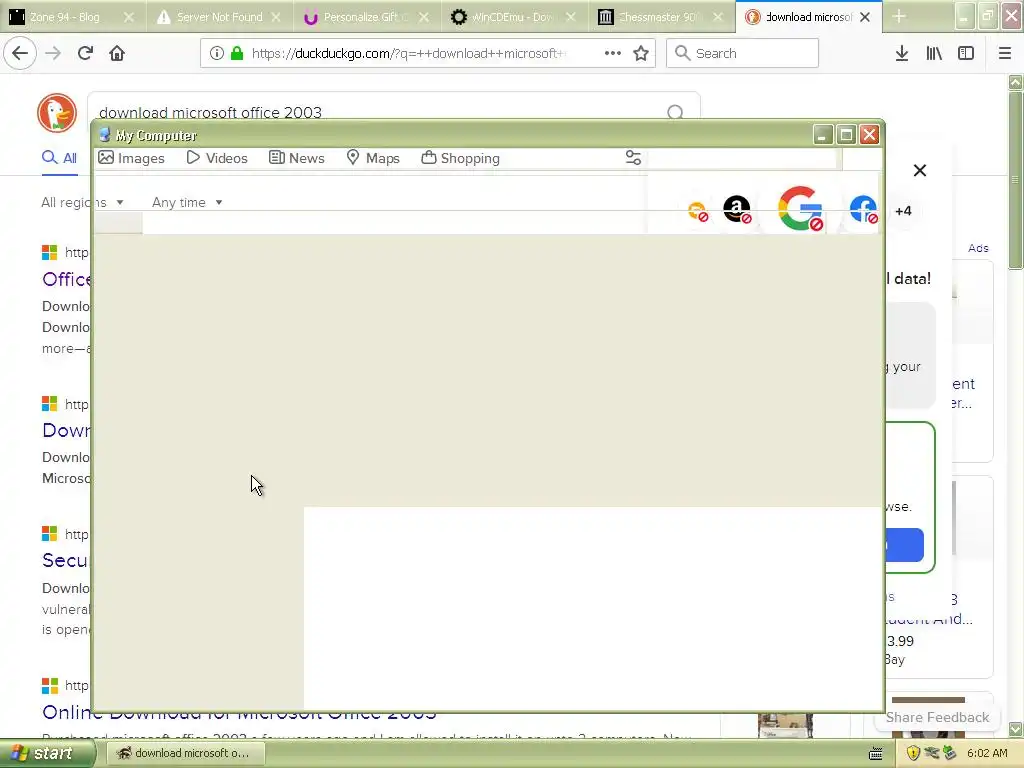
Task: Open the Firefox Library icon
Action: (x=934, y=53)
